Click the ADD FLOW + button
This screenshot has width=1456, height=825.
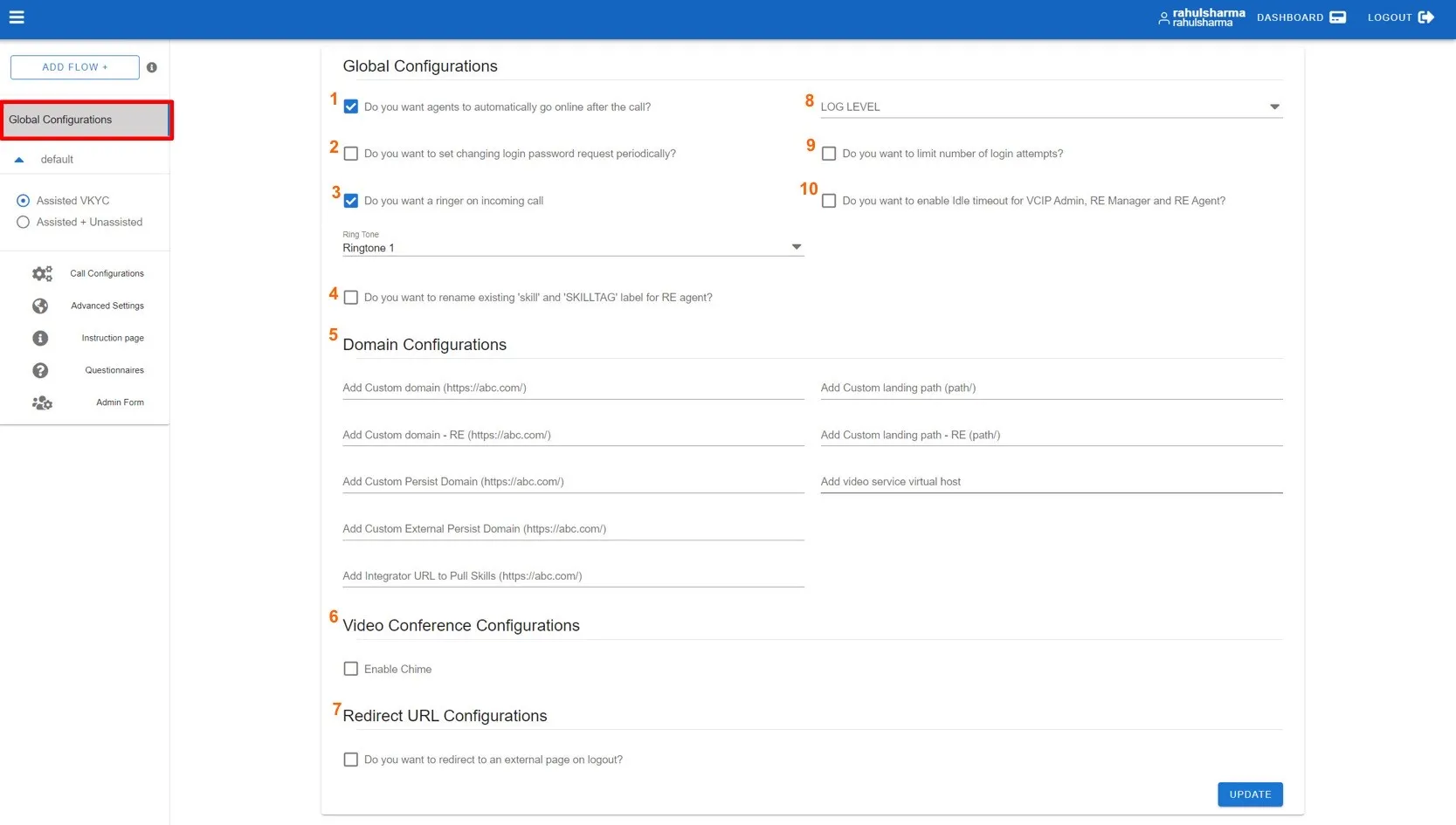tap(75, 67)
